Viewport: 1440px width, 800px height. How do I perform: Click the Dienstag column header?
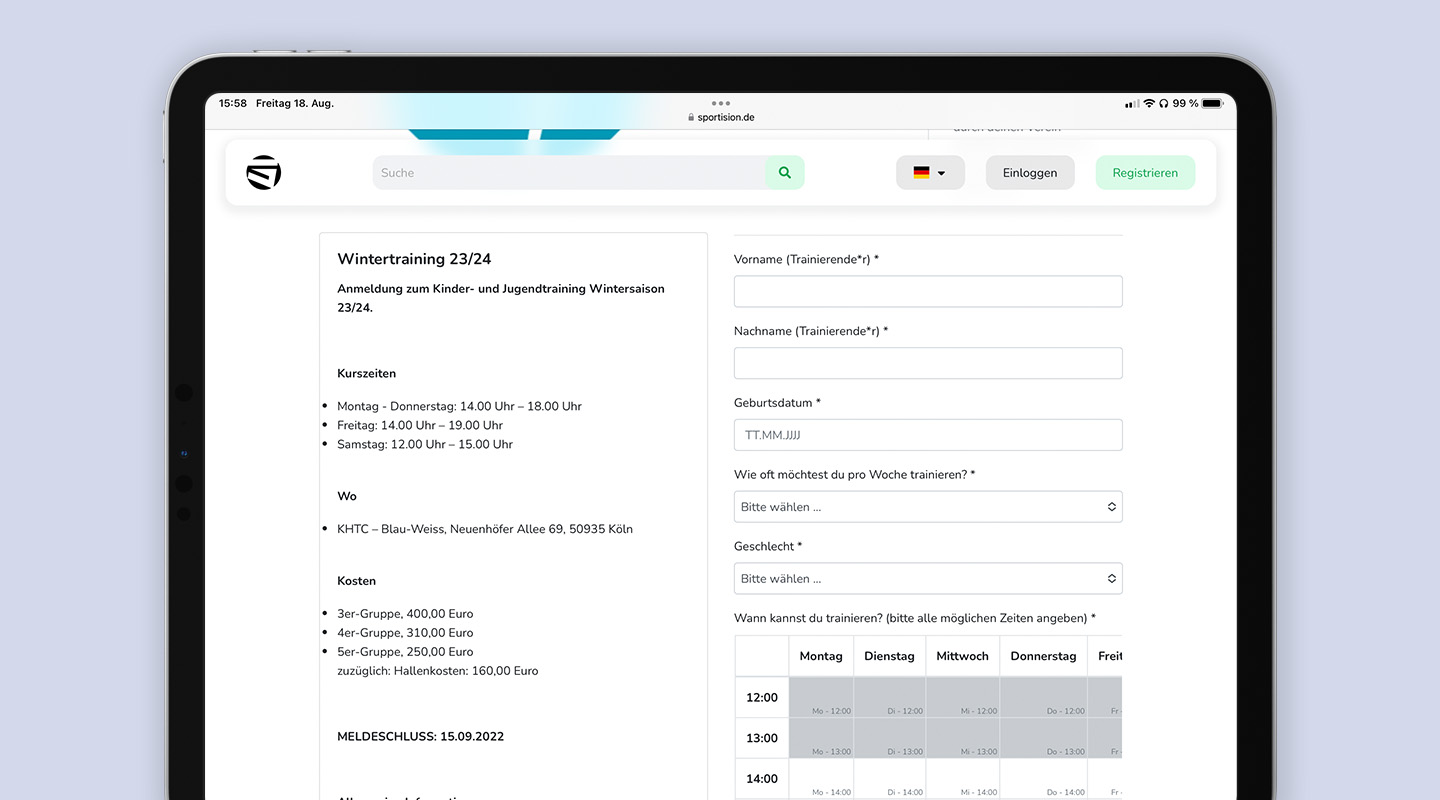click(889, 656)
